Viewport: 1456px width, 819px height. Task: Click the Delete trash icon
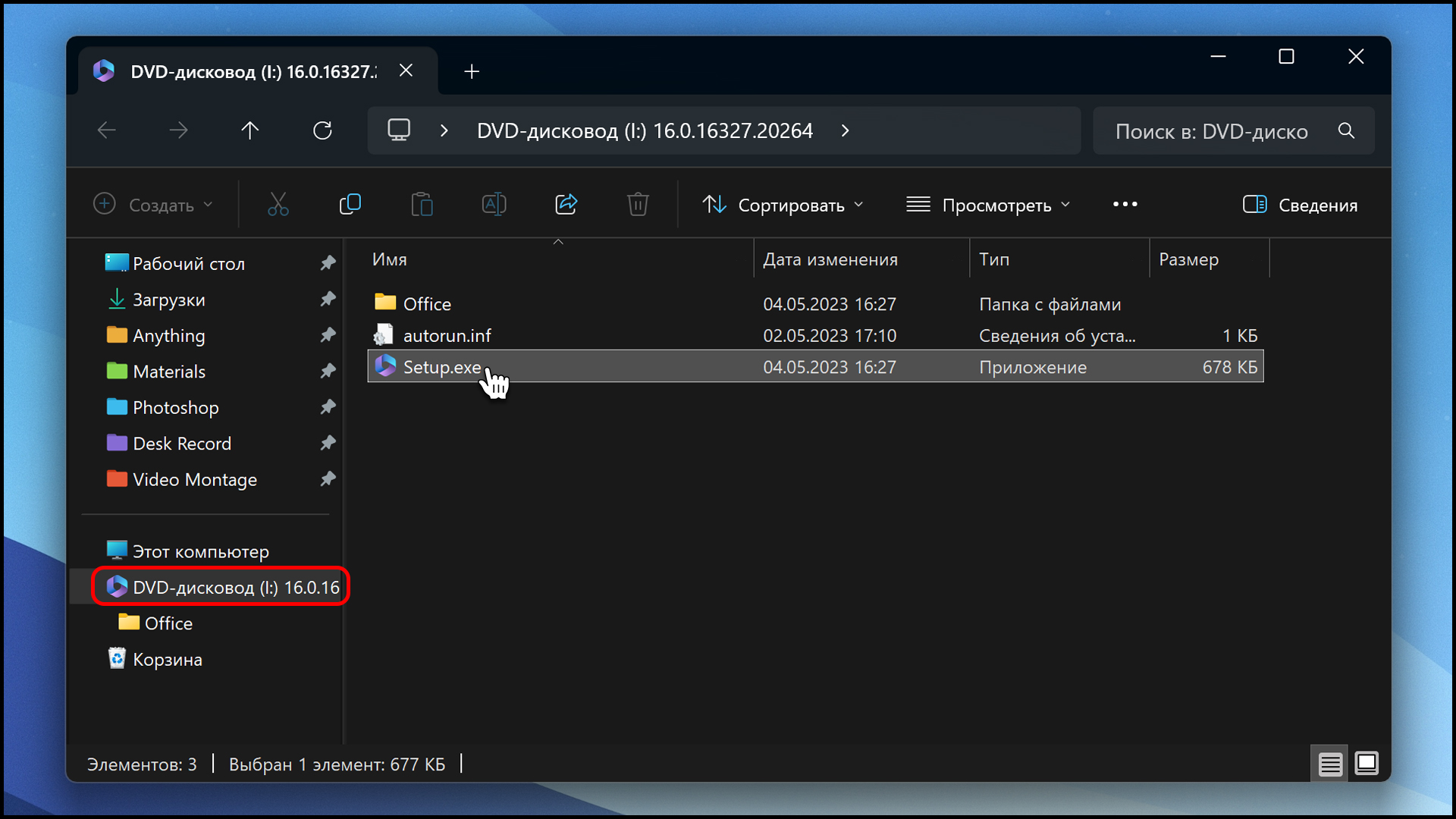(x=638, y=204)
